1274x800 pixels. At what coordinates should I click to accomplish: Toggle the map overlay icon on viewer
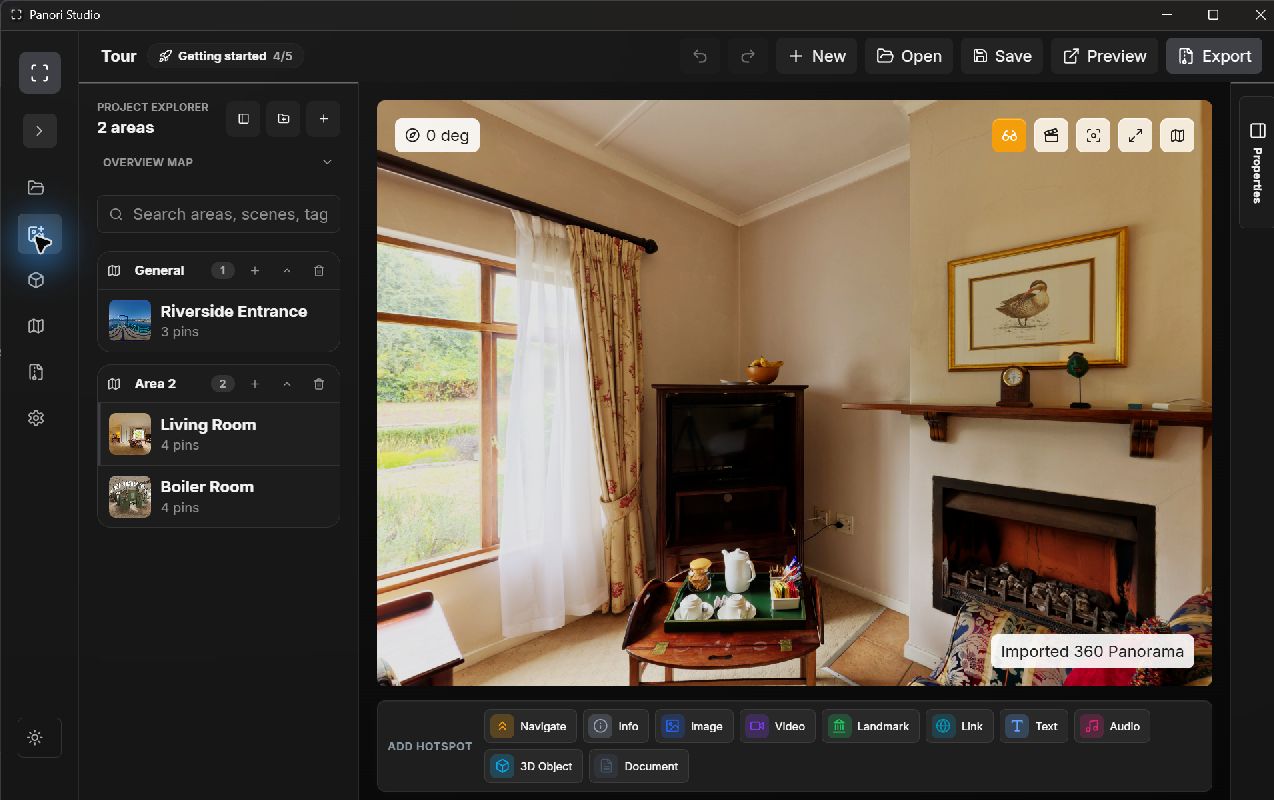click(x=1177, y=135)
